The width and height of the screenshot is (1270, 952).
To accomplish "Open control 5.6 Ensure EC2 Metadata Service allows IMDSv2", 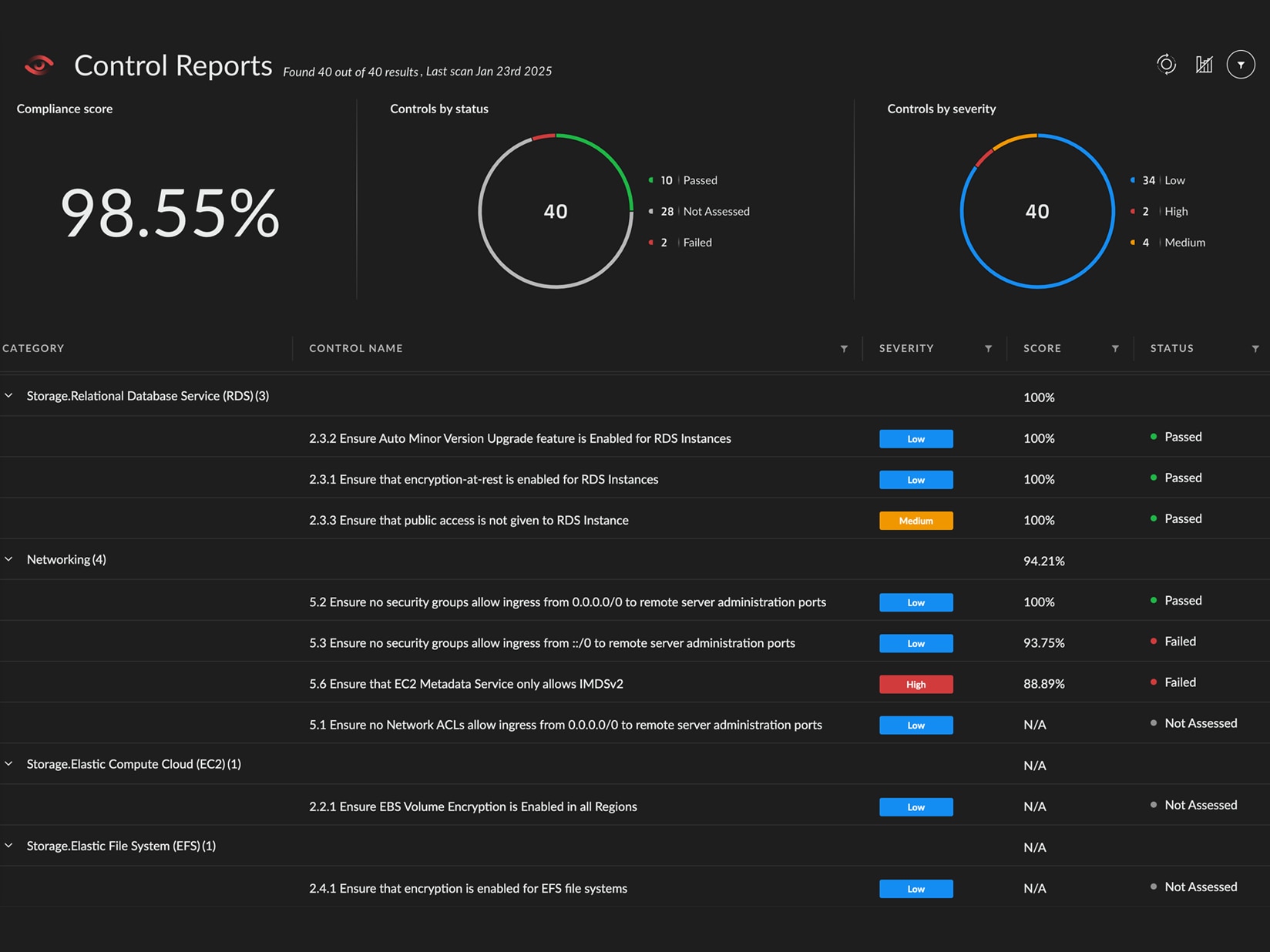I will pyautogui.click(x=465, y=684).
